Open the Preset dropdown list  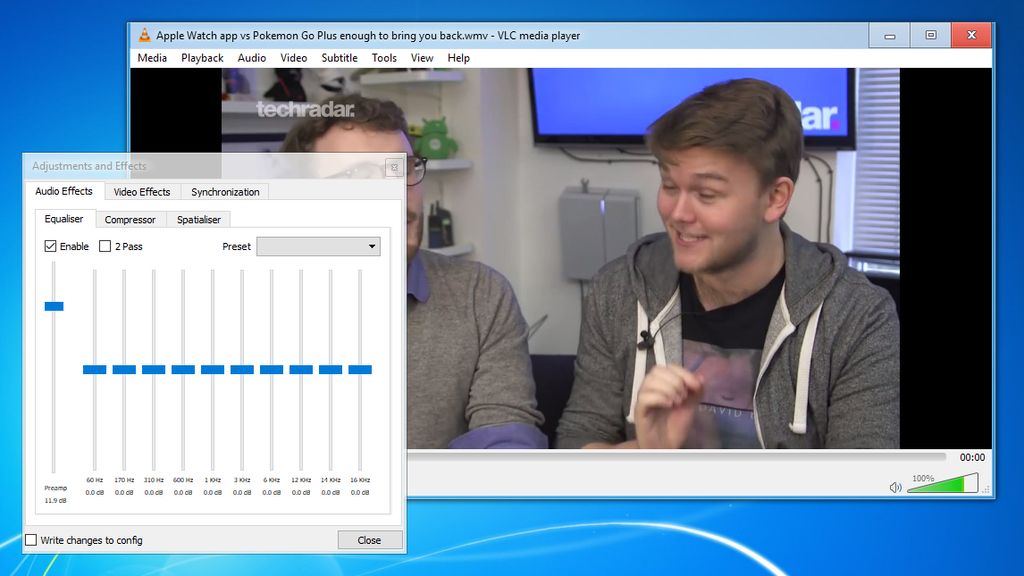[318, 246]
